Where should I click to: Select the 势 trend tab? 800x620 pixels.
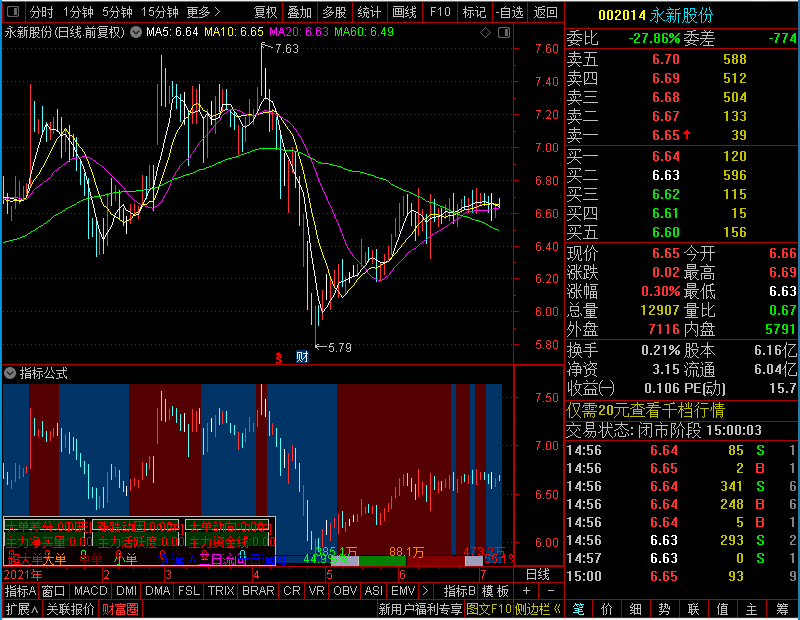pyautogui.click(x=664, y=609)
